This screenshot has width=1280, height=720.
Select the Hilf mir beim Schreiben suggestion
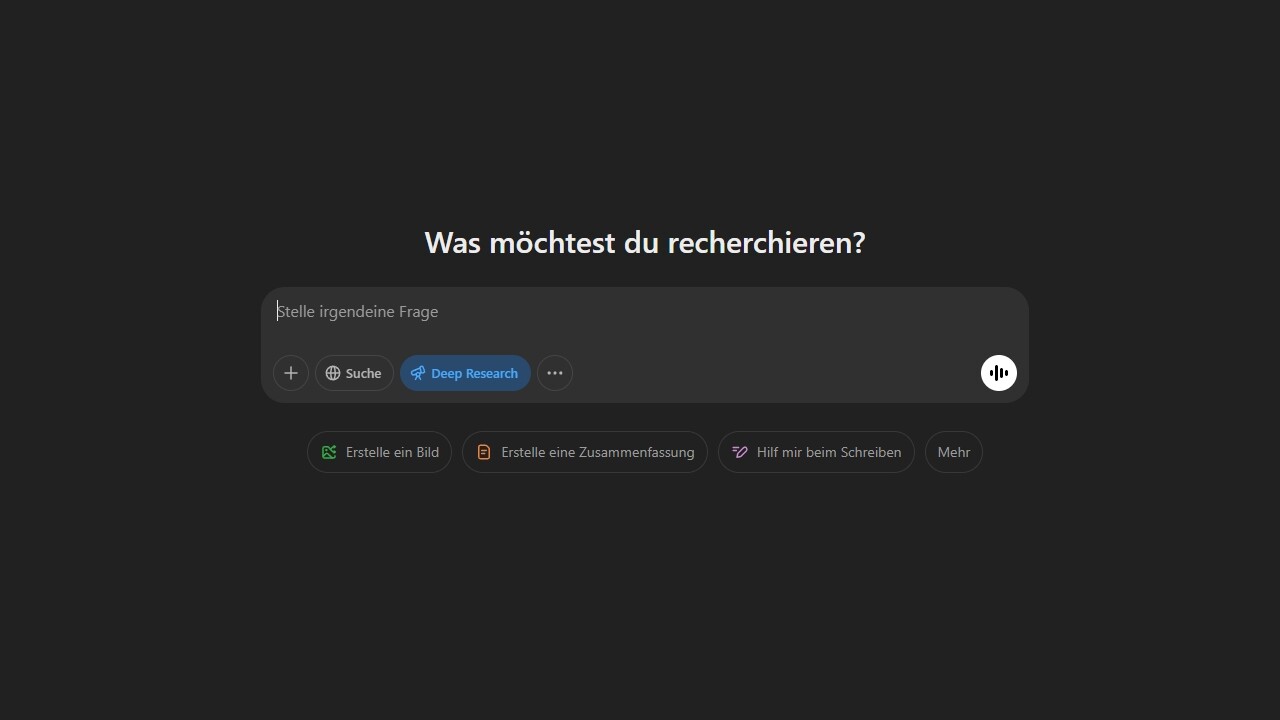click(815, 452)
